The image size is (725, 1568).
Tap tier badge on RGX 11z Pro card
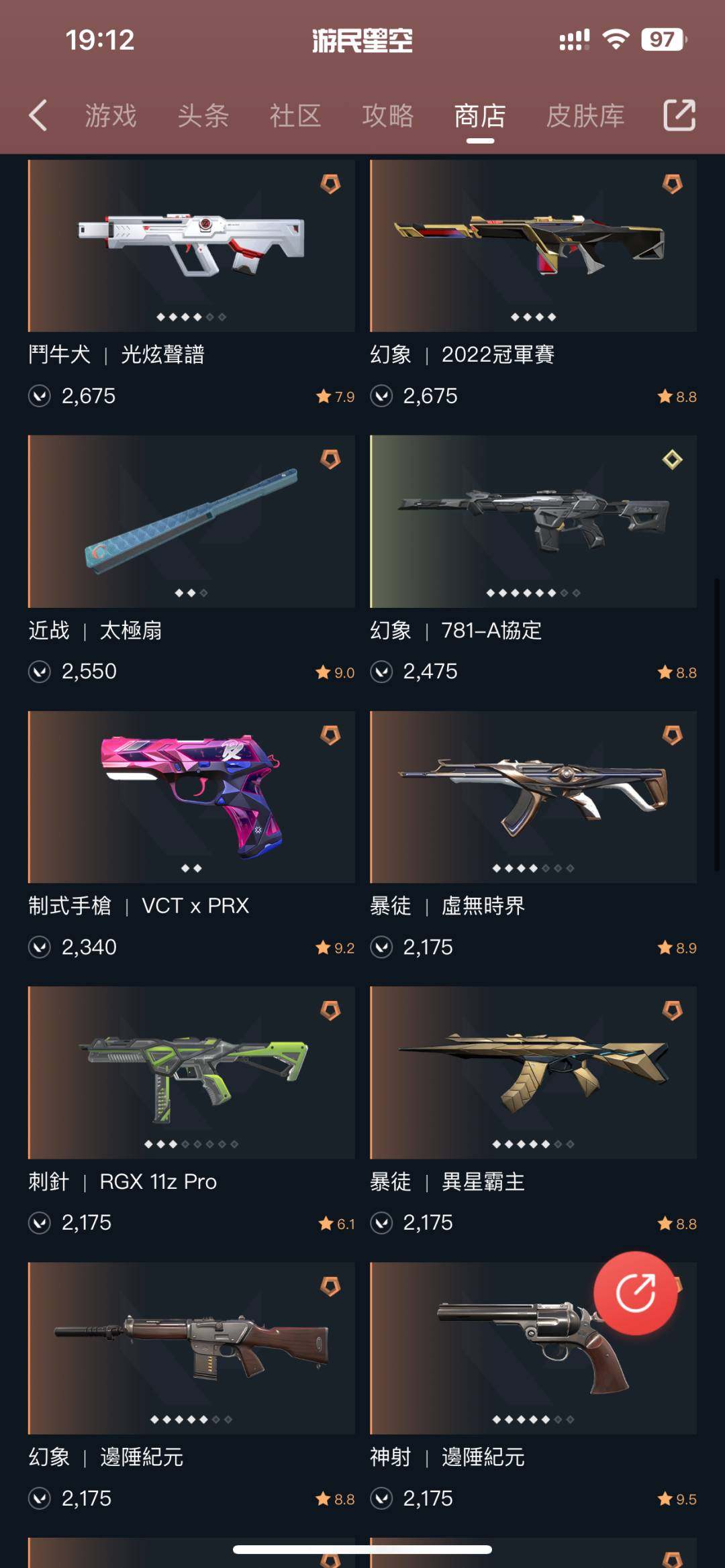click(330, 1010)
